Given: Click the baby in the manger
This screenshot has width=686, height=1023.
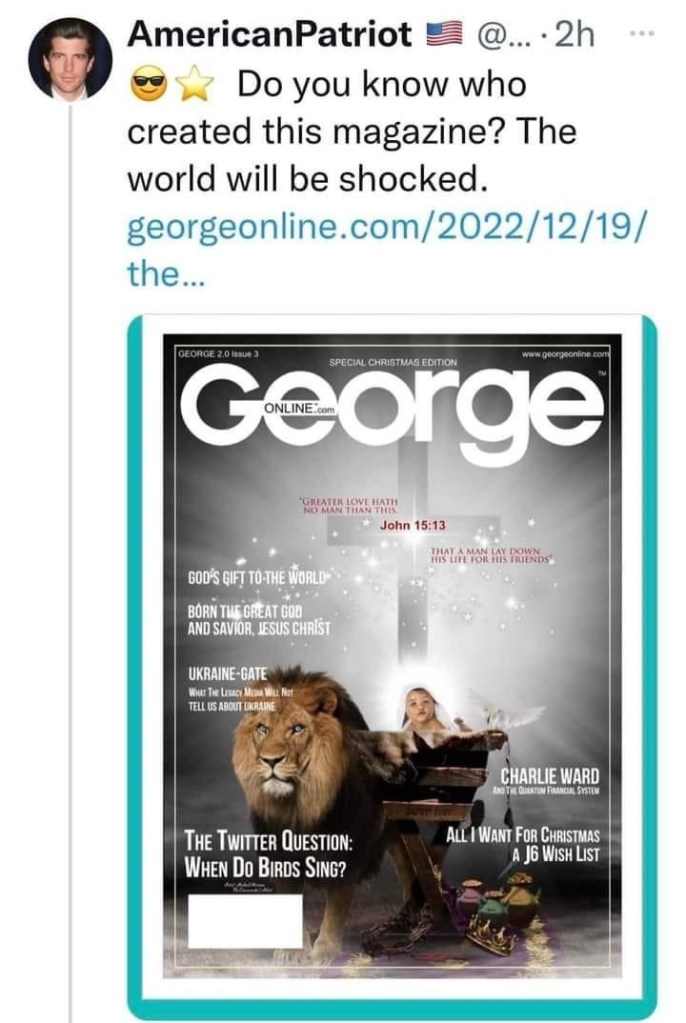Looking at the screenshot, I should point(424,709).
